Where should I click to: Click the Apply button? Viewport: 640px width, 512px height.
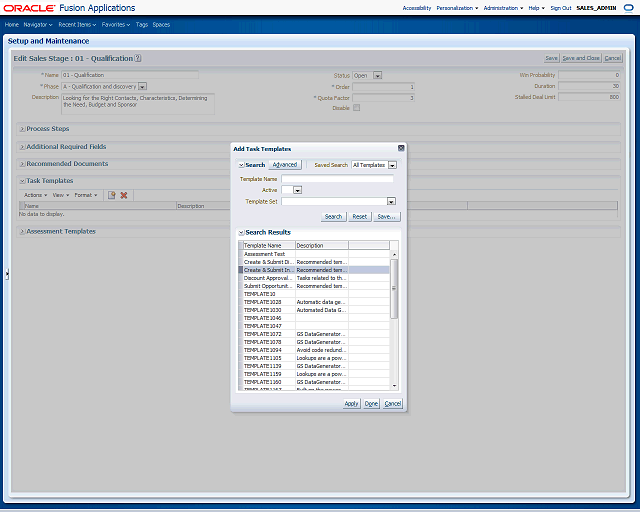[x=351, y=404]
